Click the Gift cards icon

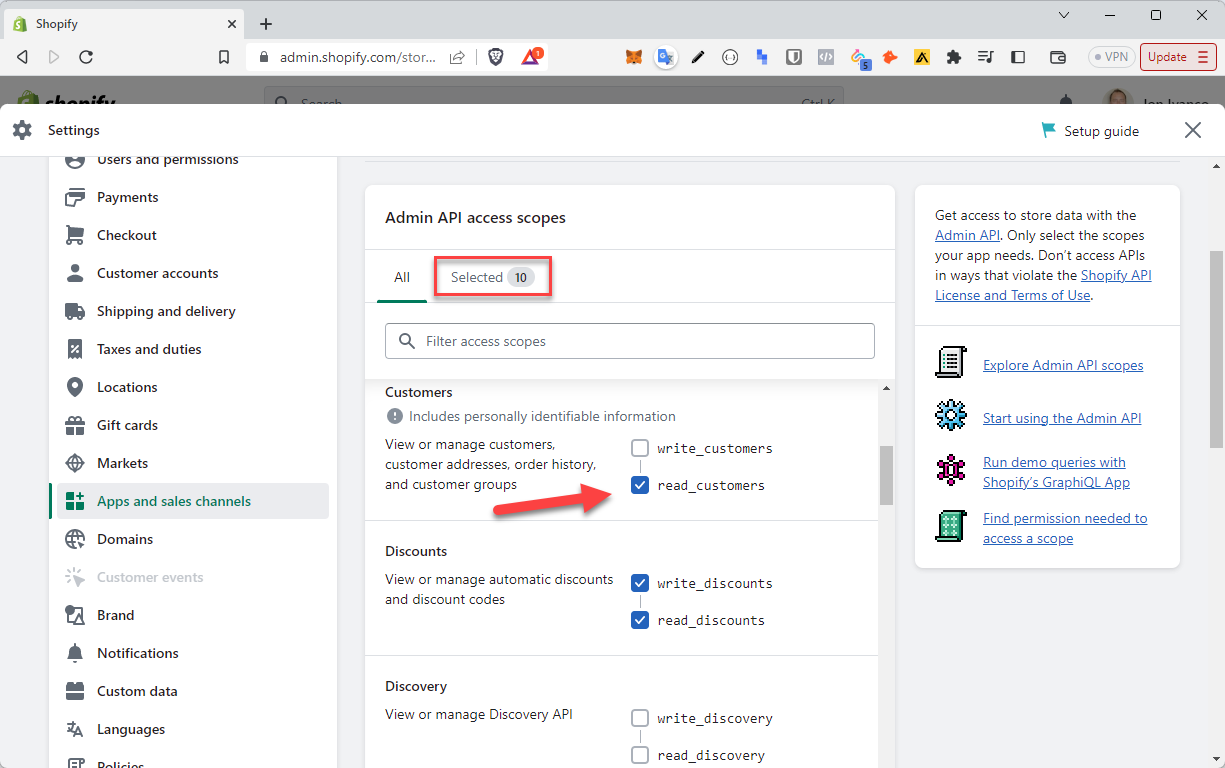click(75, 425)
